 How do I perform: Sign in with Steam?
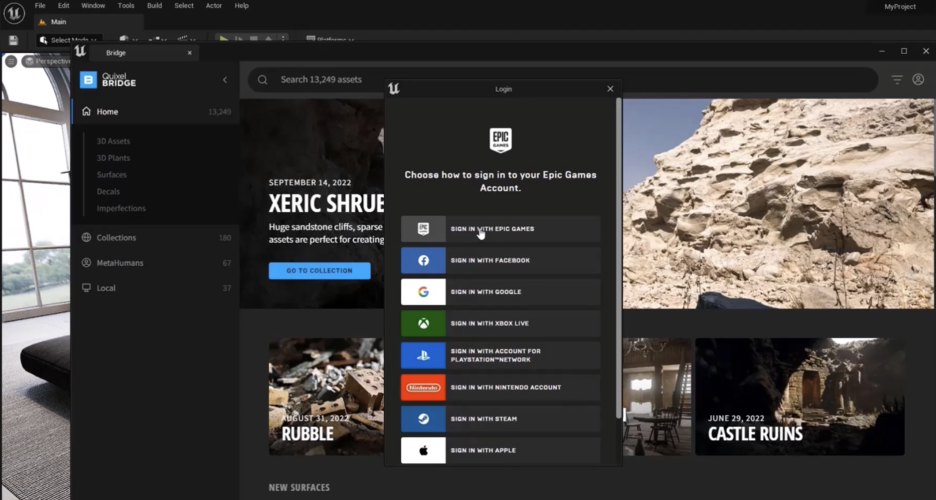pyautogui.click(x=500, y=419)
